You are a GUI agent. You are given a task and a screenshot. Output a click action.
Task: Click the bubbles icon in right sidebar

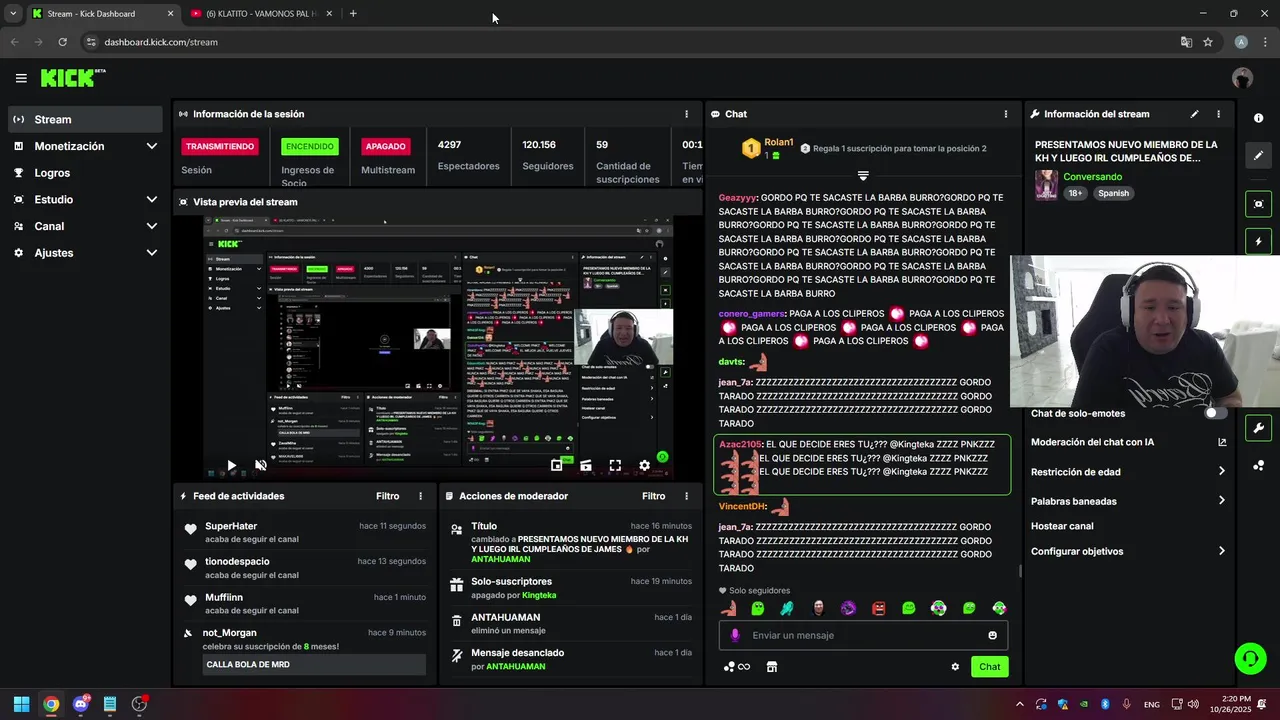(1258, 465)
